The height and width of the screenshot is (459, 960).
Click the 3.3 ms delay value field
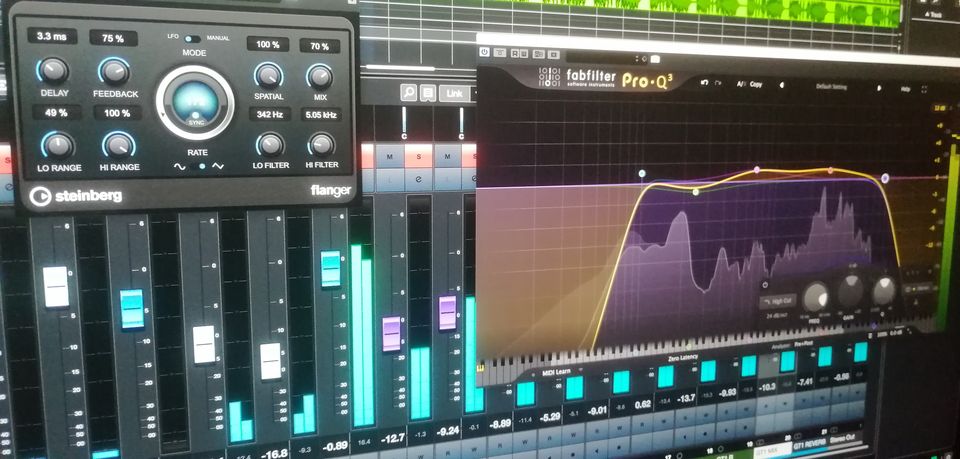[x=52, y=36]
